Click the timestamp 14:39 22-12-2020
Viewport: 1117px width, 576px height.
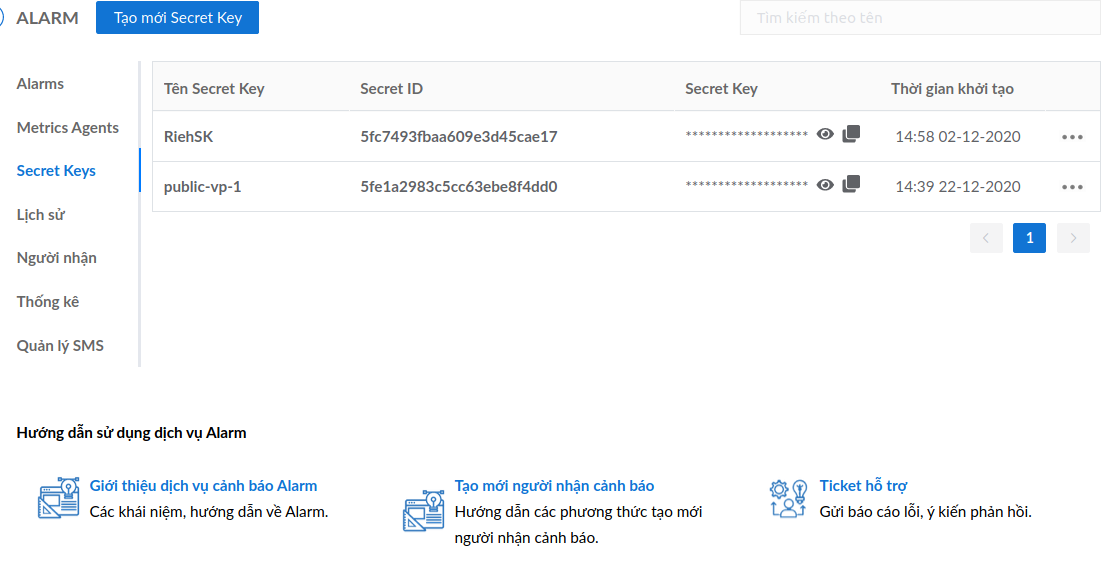[957, 187]
